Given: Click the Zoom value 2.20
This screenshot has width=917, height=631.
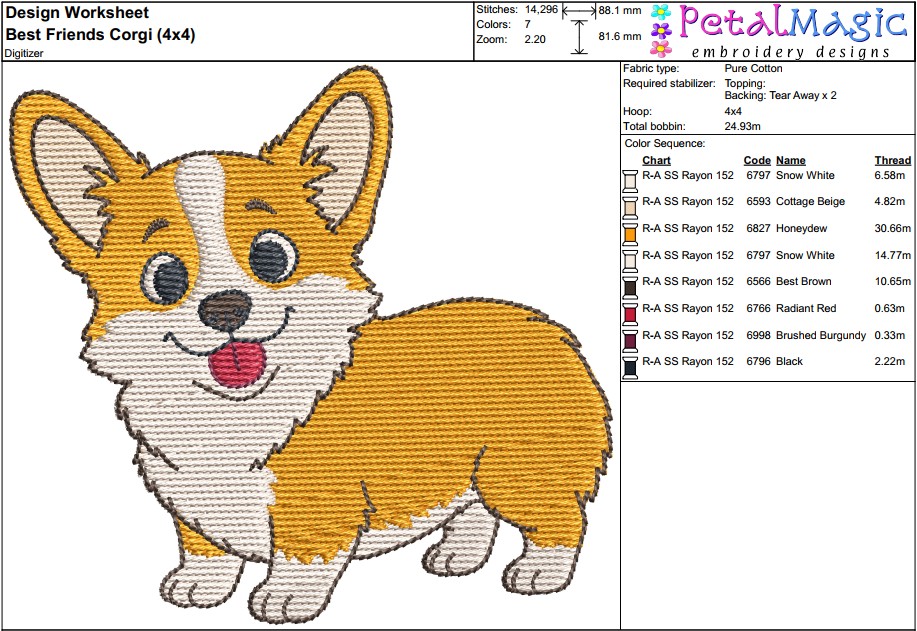Looking at the screenshot, I should point(535,39).
